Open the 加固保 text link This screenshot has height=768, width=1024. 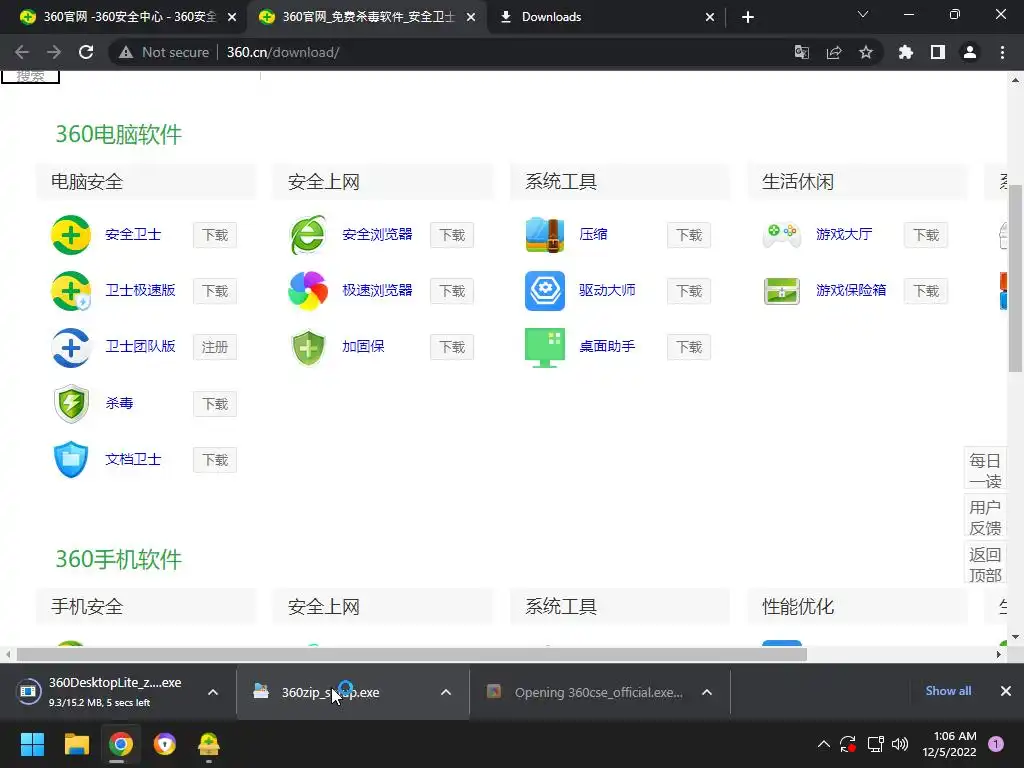[x=363, y=345]
